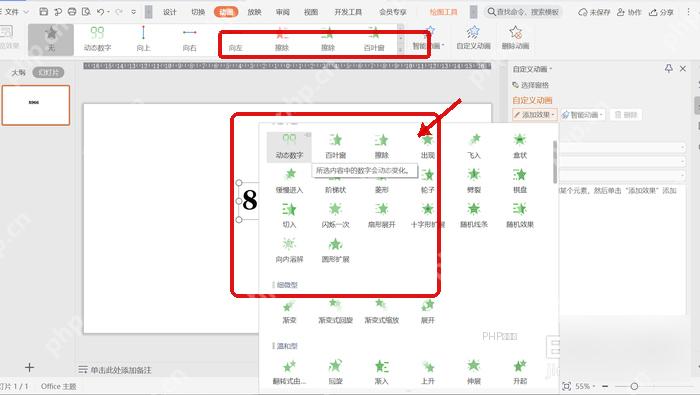This screenshot has width=700, height=395.
Task: Open the 会员专享 tab
Action: (393, 12)
